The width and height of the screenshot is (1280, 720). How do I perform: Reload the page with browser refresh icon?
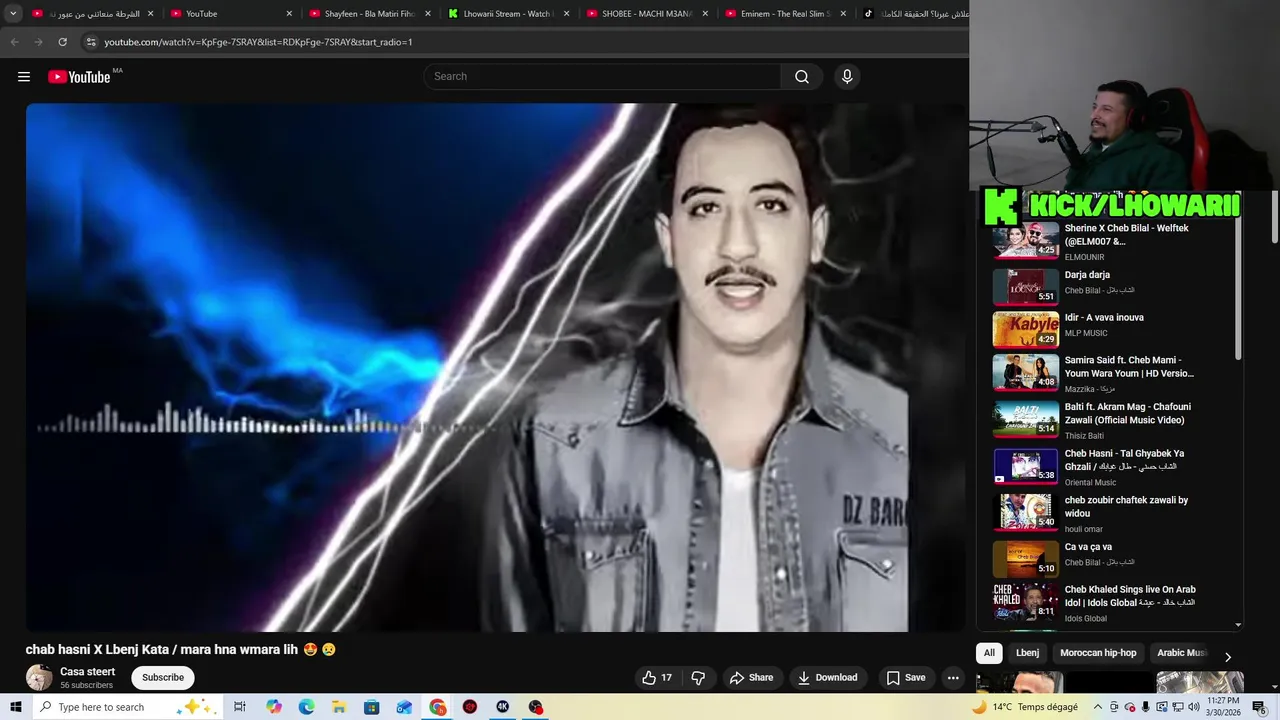(x=62, y=42)
